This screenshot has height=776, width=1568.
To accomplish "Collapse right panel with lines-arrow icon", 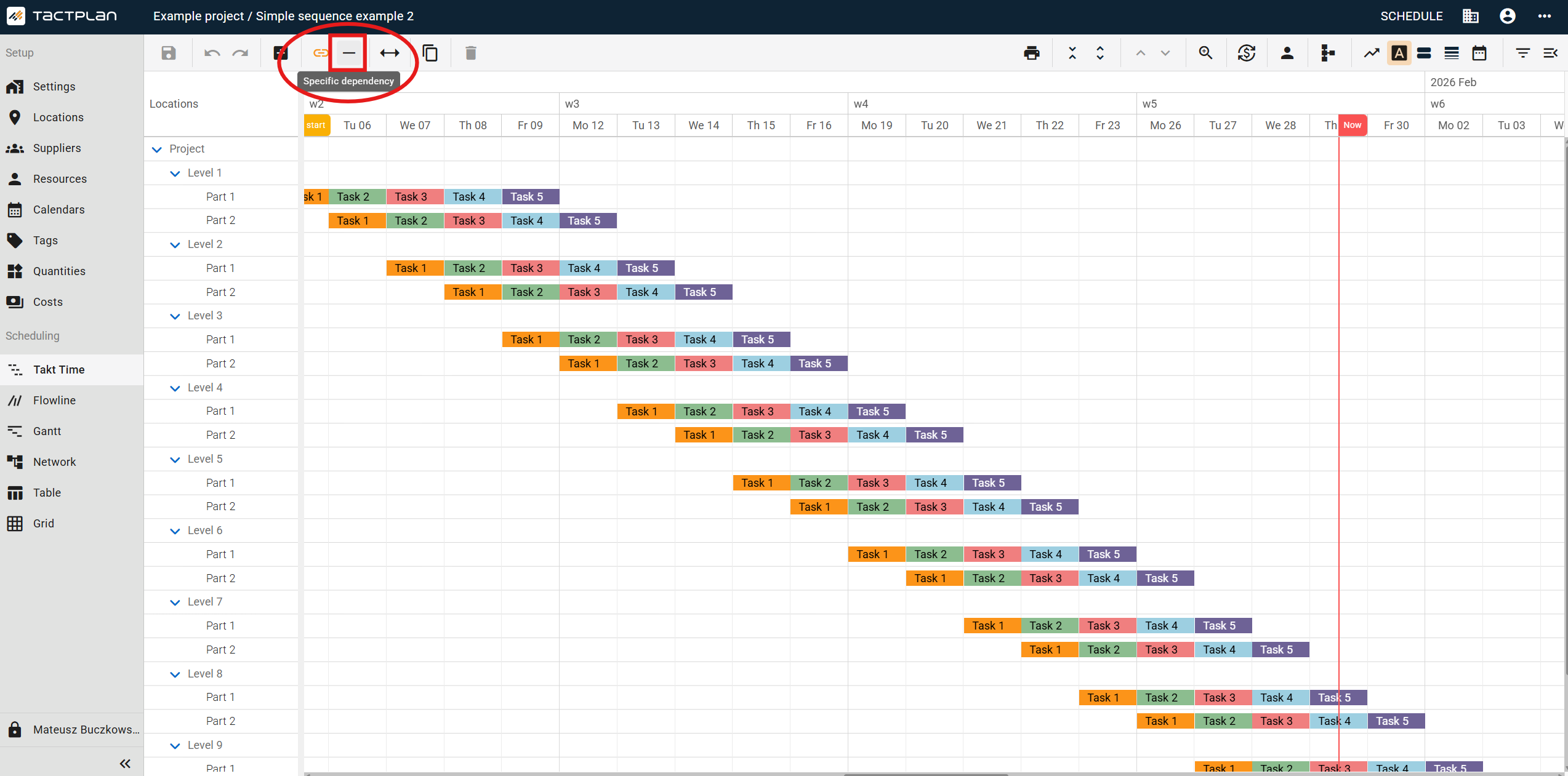I will 1551,53.
